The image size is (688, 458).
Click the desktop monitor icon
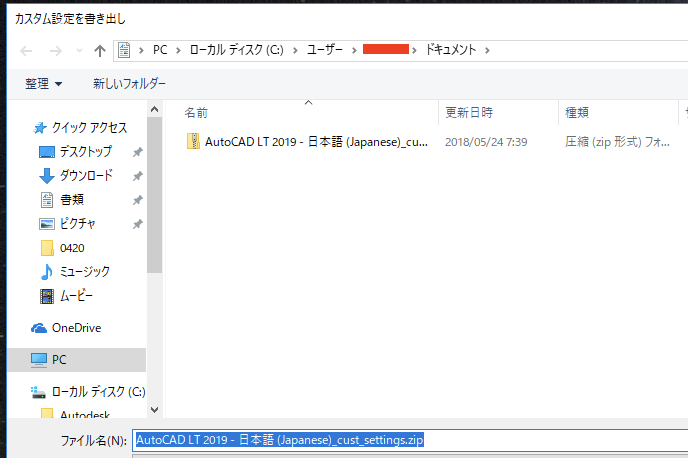pos(47,152)
